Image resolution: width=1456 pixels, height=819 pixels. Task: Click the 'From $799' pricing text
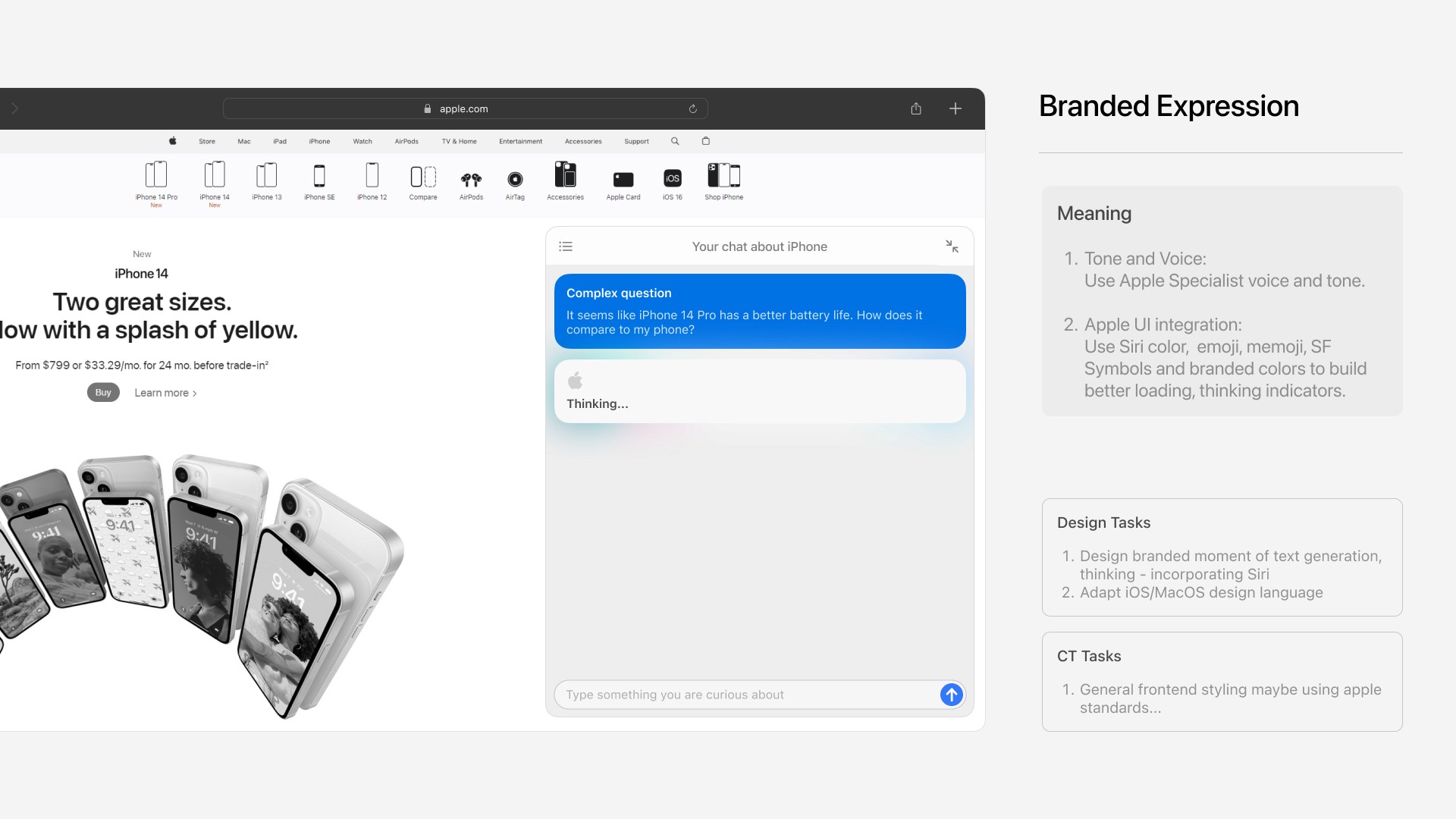pos(142,366)
